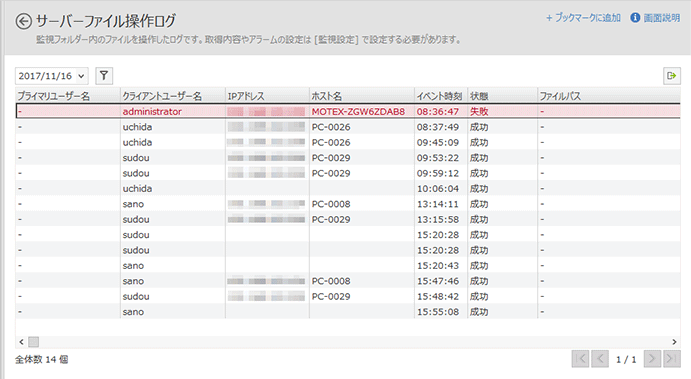
Task: Go back using the circled arrow icon
Action: pyautogui.click(x=23, y=21)
